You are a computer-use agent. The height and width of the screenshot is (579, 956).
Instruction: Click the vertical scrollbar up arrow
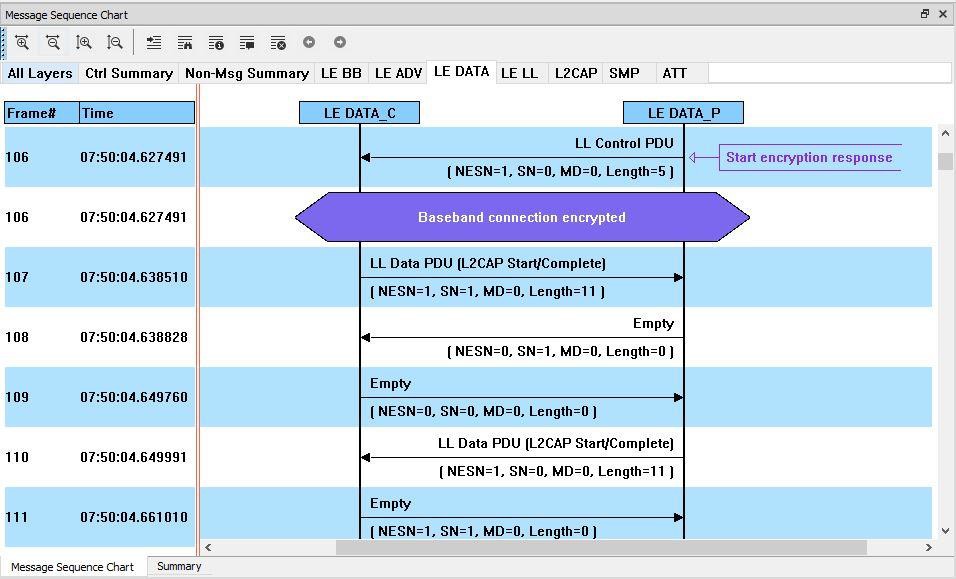coord(945,133)
